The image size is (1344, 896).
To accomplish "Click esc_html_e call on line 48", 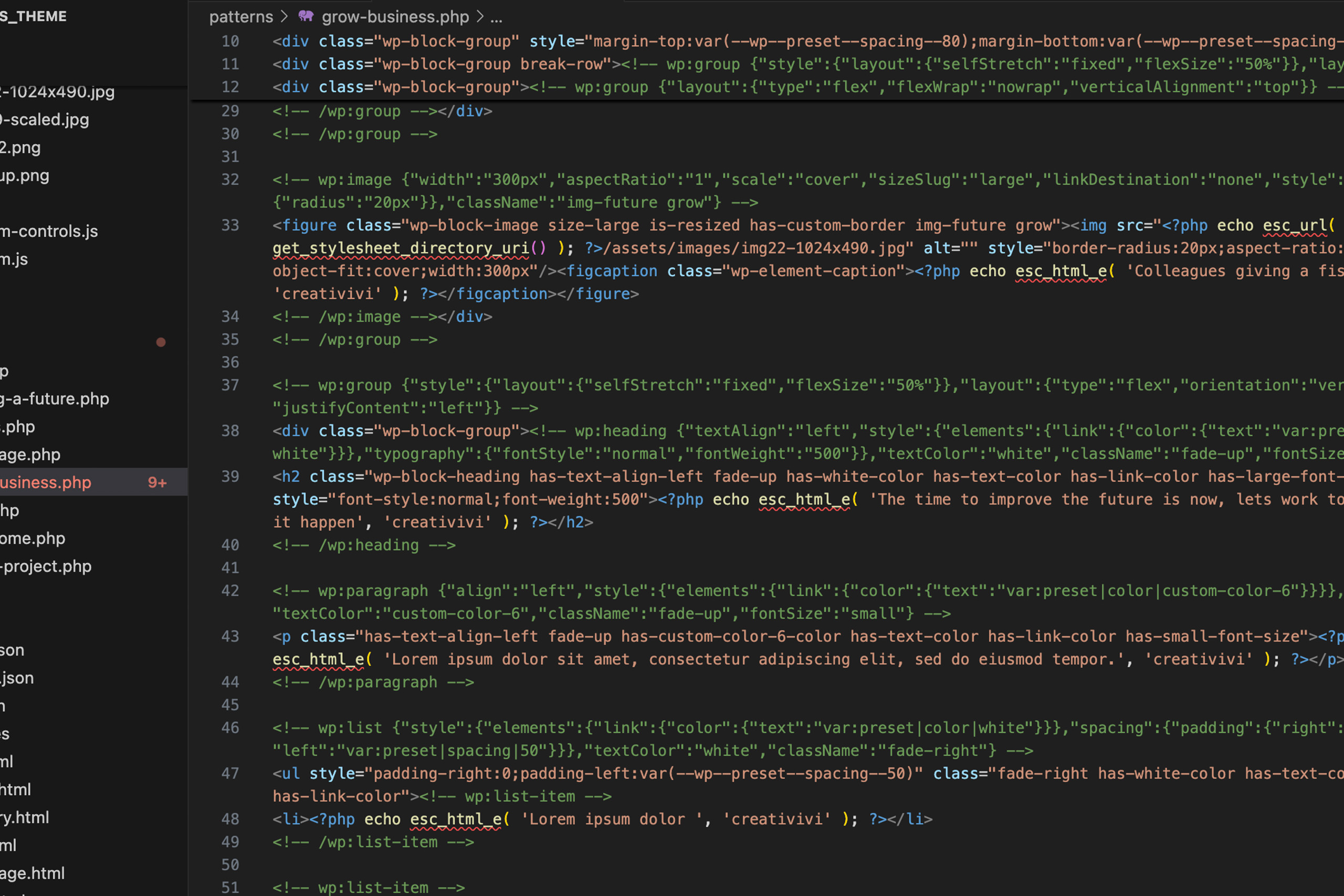I will [x=455, y=819].
